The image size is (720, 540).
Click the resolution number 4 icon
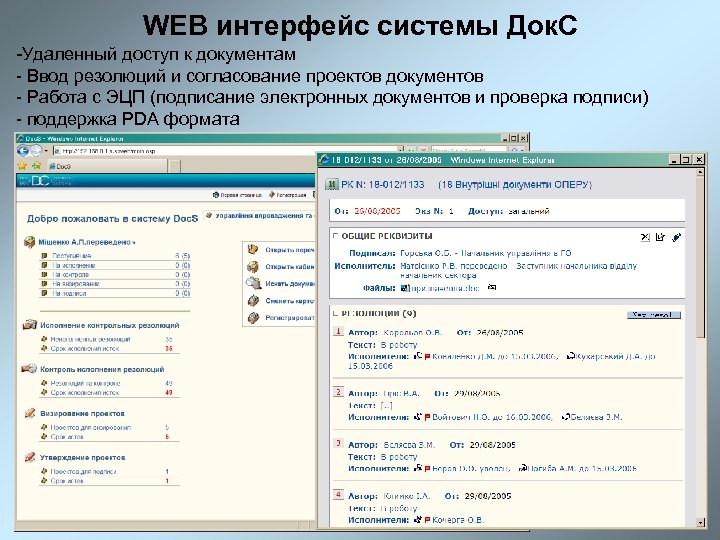(338, 495)
